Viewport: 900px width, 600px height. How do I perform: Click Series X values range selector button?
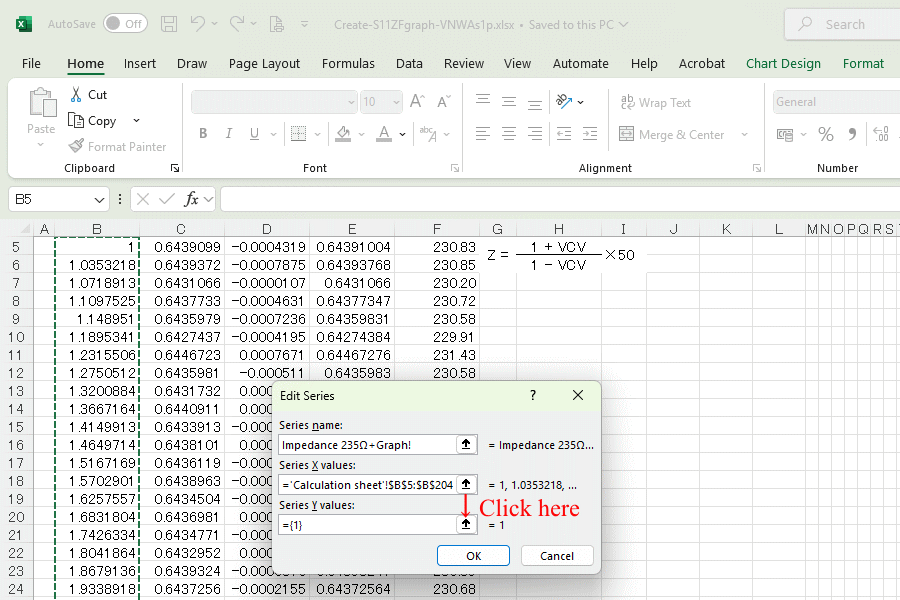pos(466,485)
